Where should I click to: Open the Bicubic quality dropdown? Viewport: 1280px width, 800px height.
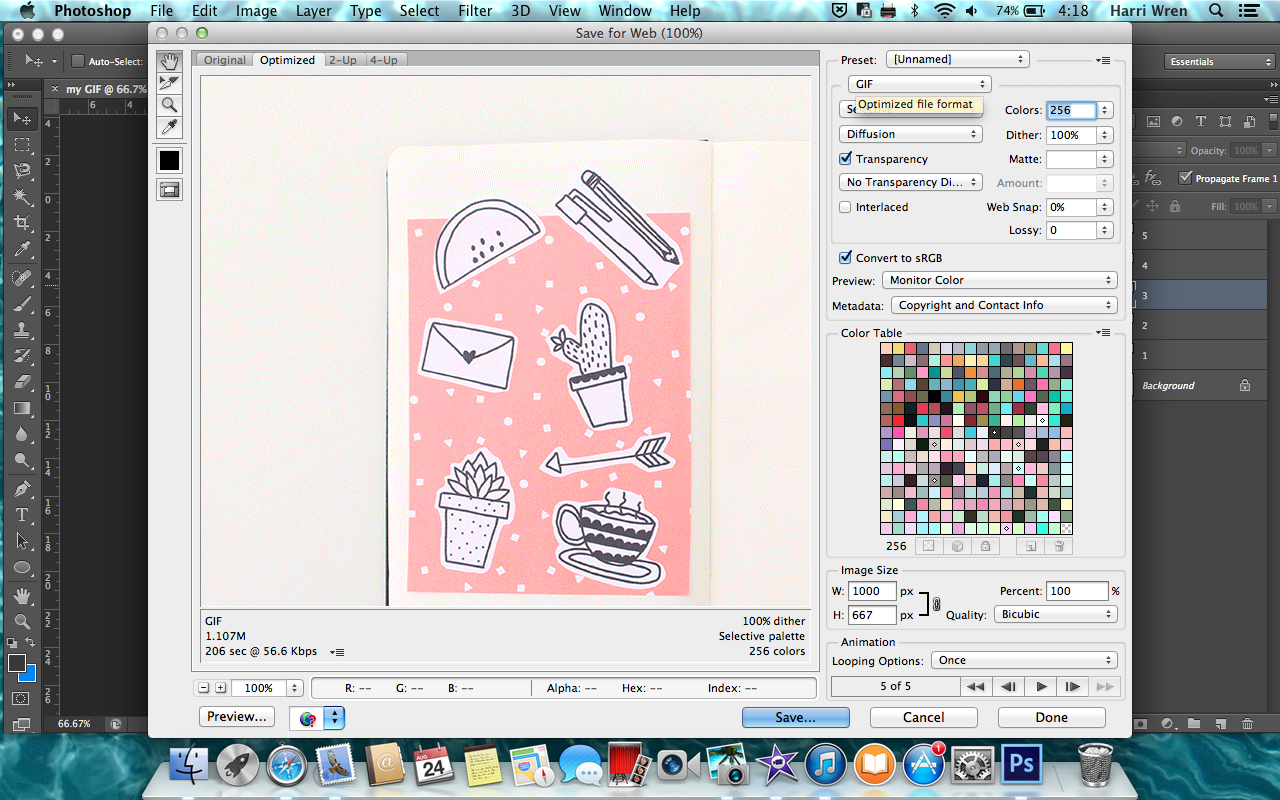click(1055, 614)
